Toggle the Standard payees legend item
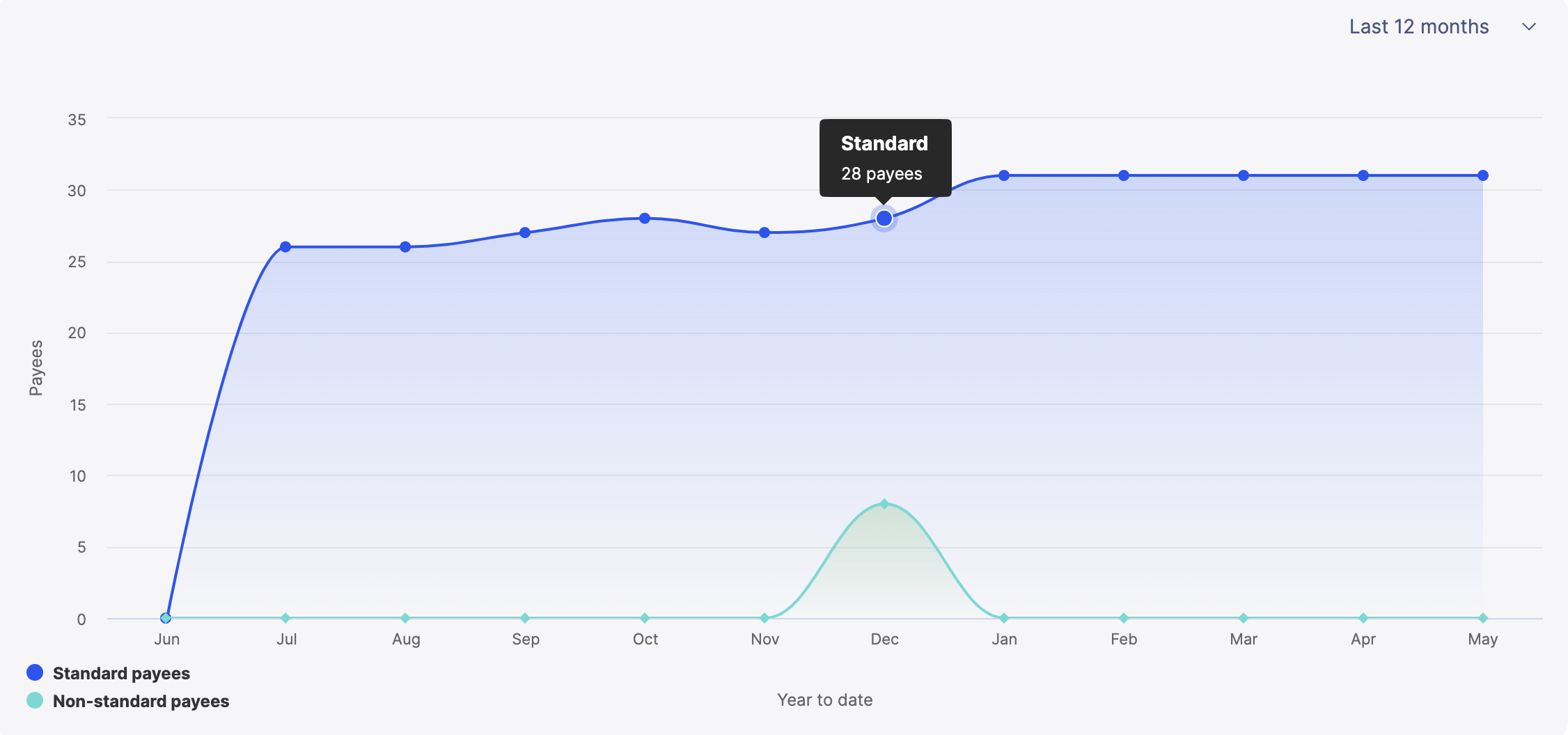1568x735 pixels. pos(121,673)
